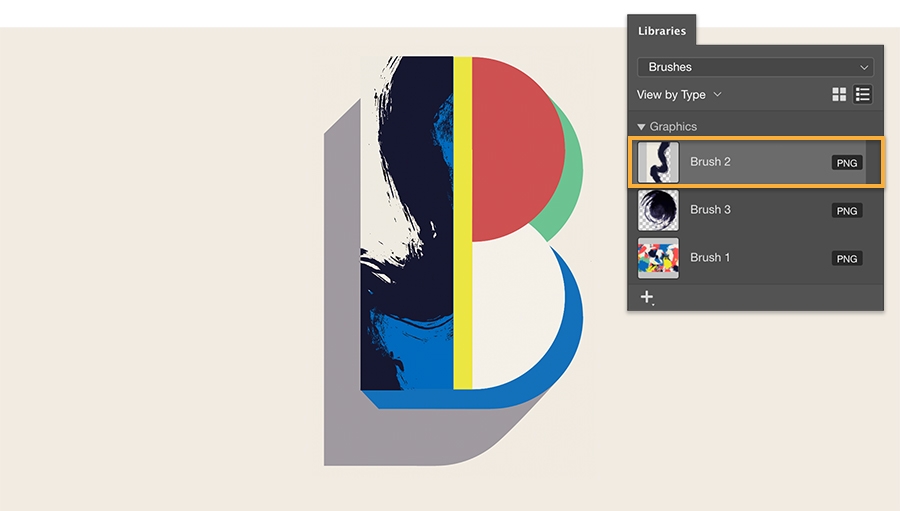Click PNG badge on Brush 2
This screenshot has height=511, width=900.
click(x=847, y=163)
